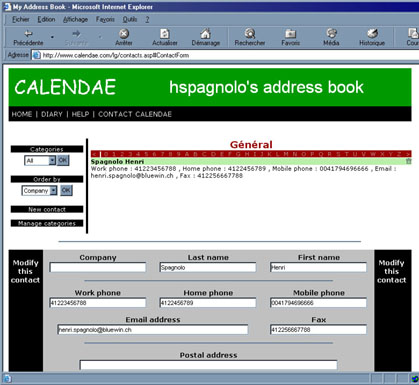The height and width of the screenshot is (385, 419).
Task: Open the Média toolbar icon
Action: point(331,33)
